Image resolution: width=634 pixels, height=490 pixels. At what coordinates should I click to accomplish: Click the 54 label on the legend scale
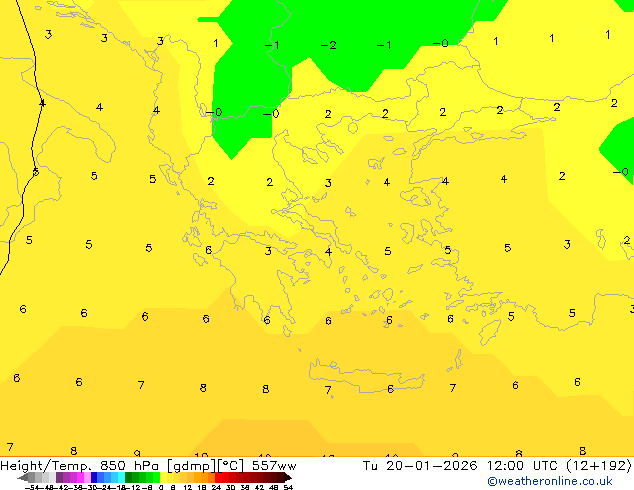point(288,487)
